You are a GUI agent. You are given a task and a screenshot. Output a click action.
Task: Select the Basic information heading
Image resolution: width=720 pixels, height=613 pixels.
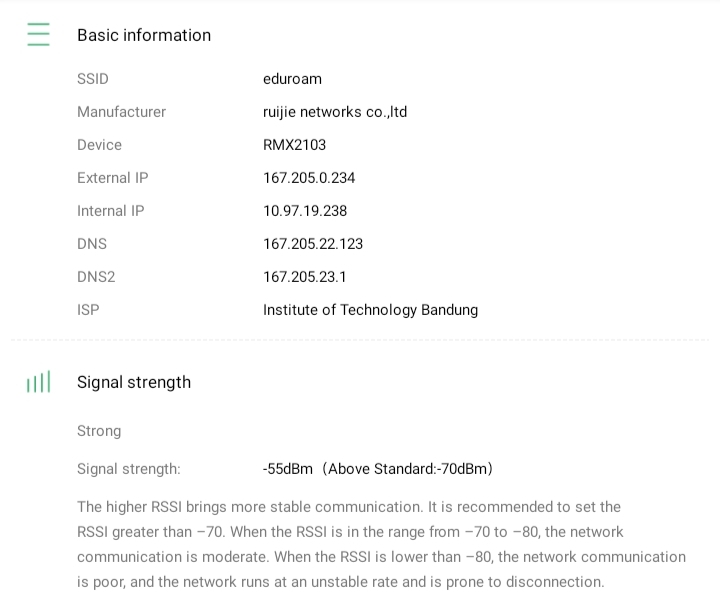(144, 35)
